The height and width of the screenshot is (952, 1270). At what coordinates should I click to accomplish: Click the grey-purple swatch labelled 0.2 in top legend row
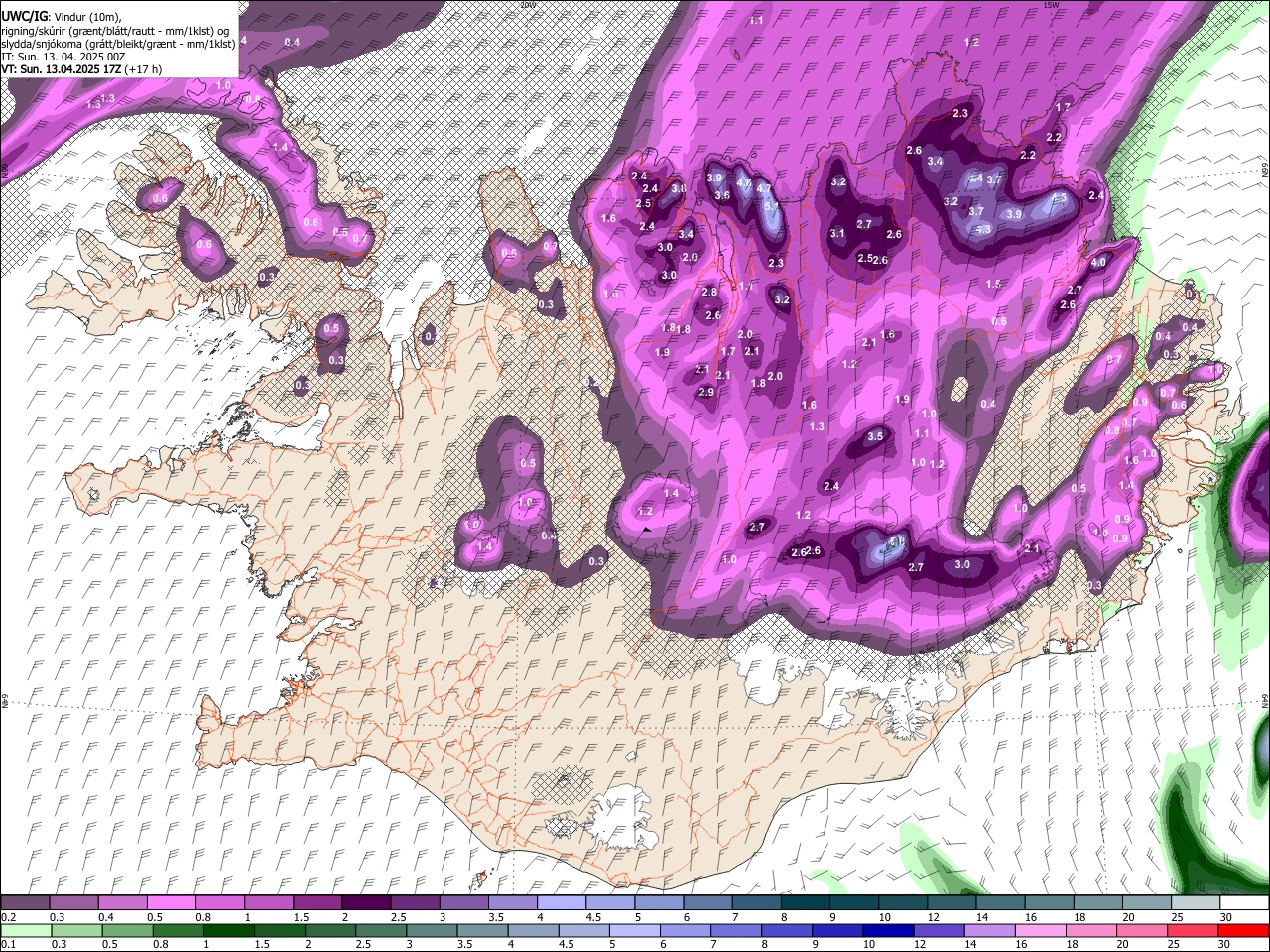point(26,903)
